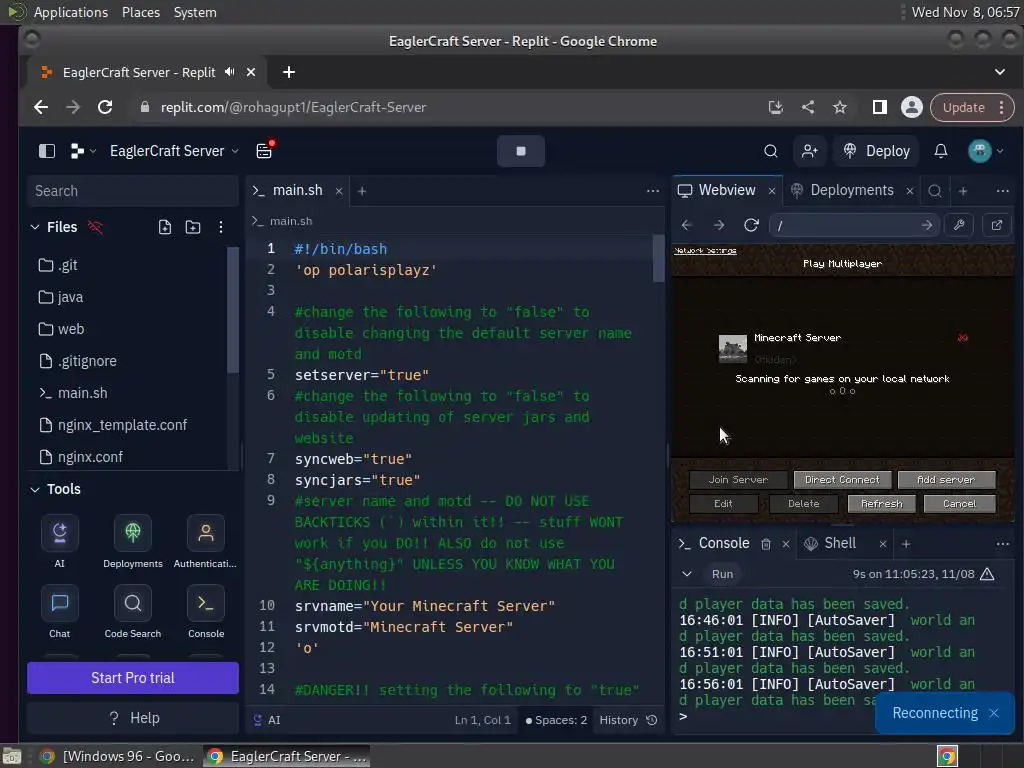
Task: Create a new folder with the add-folder icon
Action: [193, 227]
